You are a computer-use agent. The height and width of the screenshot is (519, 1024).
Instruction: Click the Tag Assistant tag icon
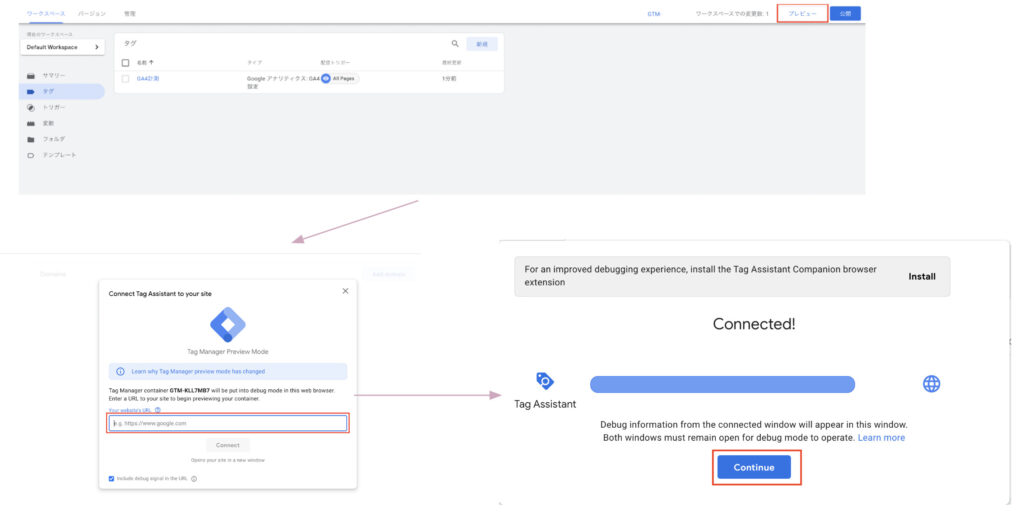point(545,380)
